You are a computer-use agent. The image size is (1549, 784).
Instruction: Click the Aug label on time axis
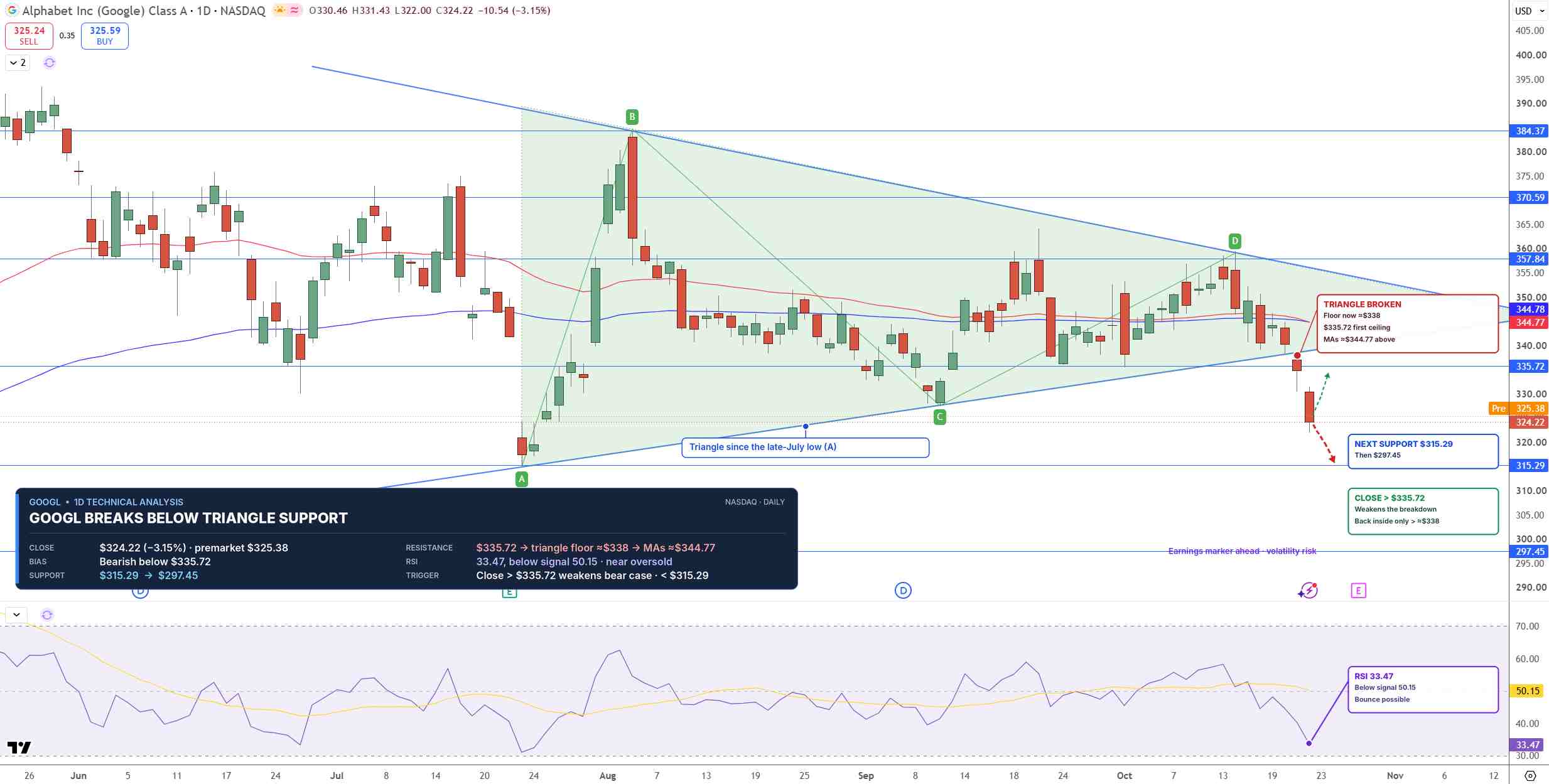608,776
